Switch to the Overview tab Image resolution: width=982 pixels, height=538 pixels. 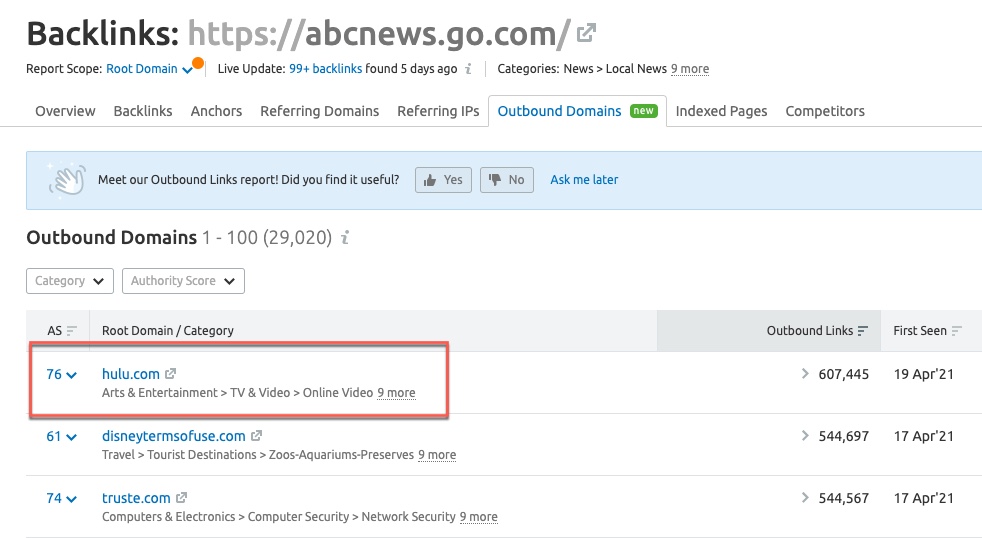click(x=65, y=111)
